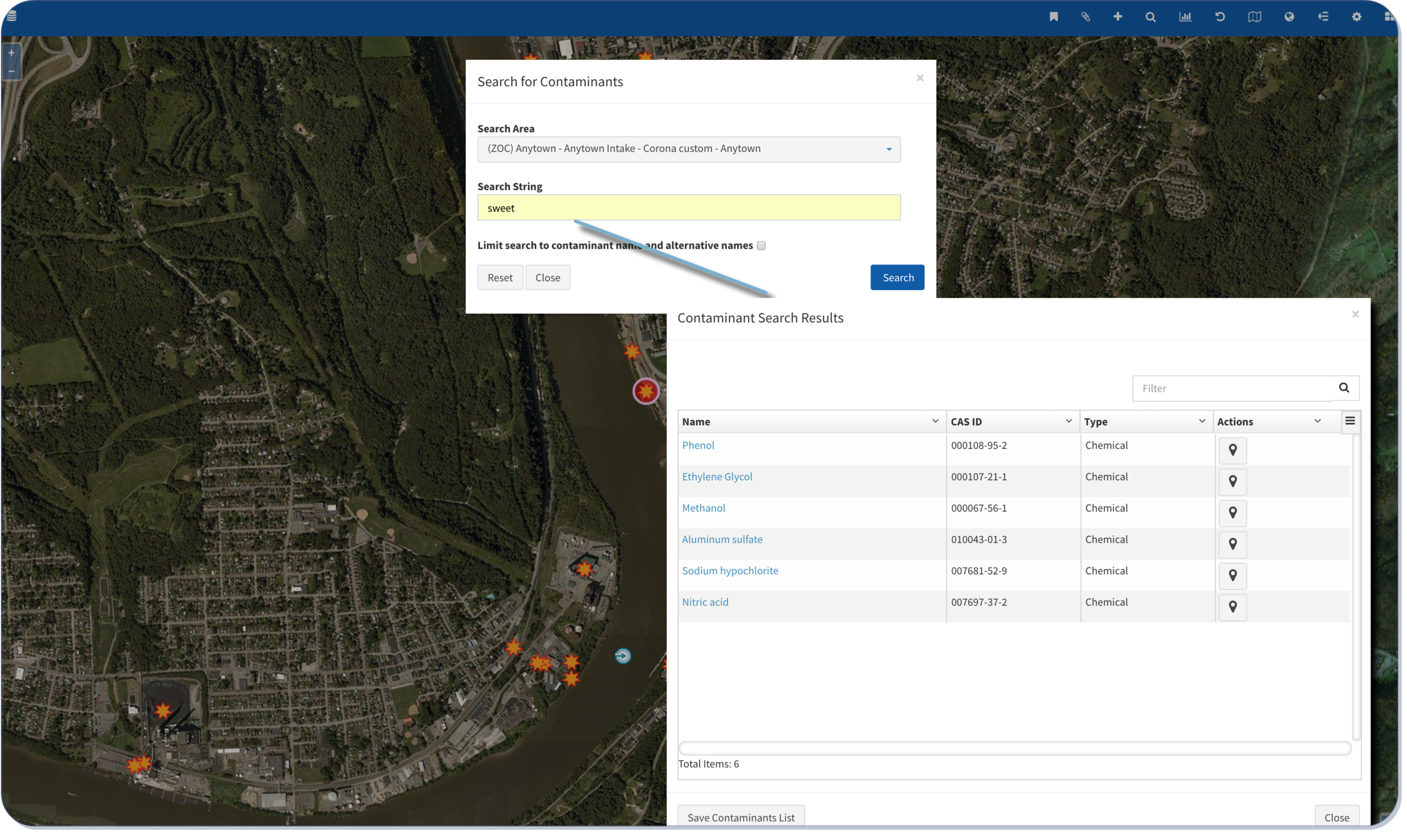
Task: Click the star marker at the power plant
Action: pyautogui.click(x=163, y=712)
